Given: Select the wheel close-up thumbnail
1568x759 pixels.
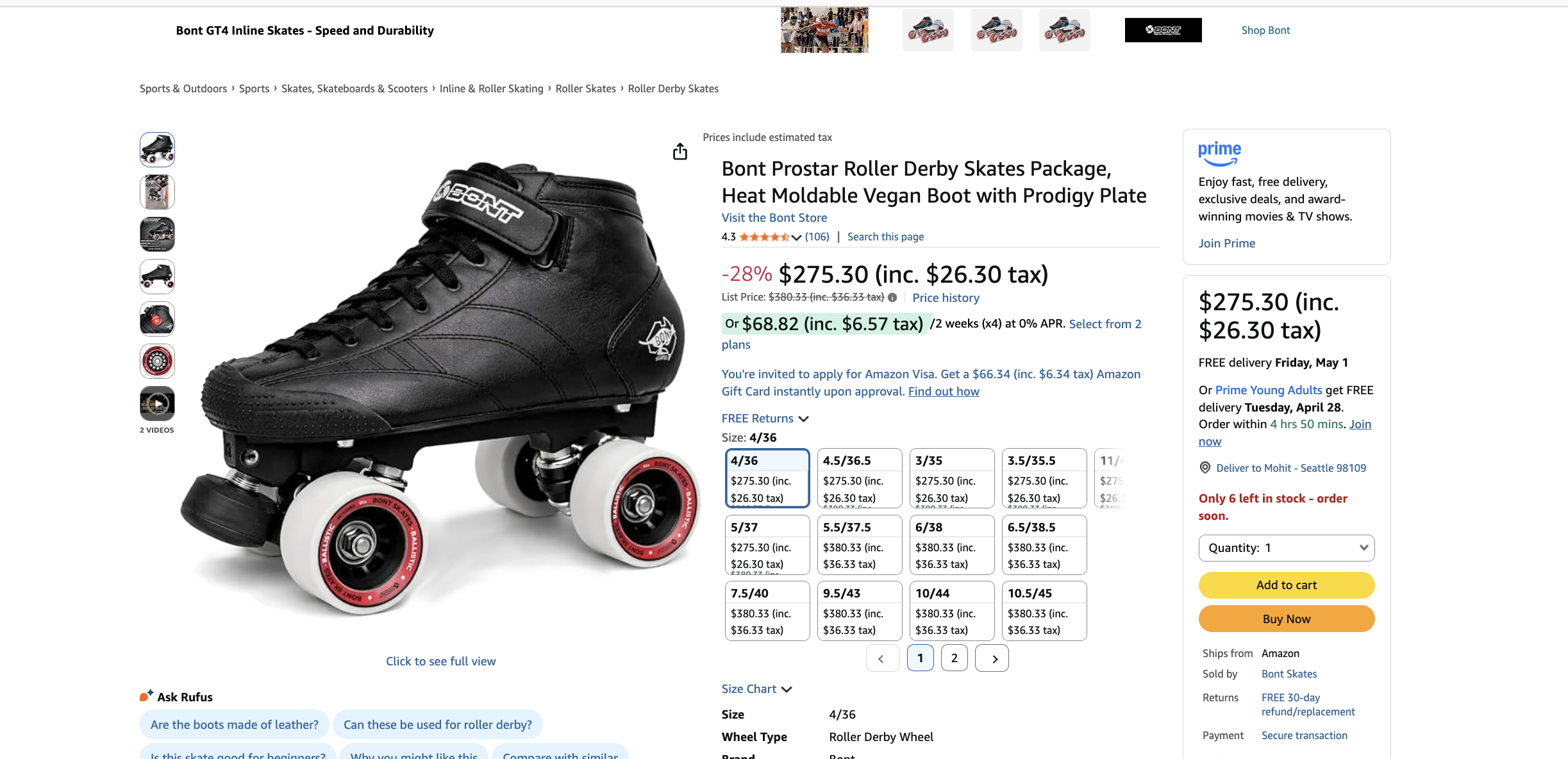Looking at the screenshot, I should coord(157,361).
